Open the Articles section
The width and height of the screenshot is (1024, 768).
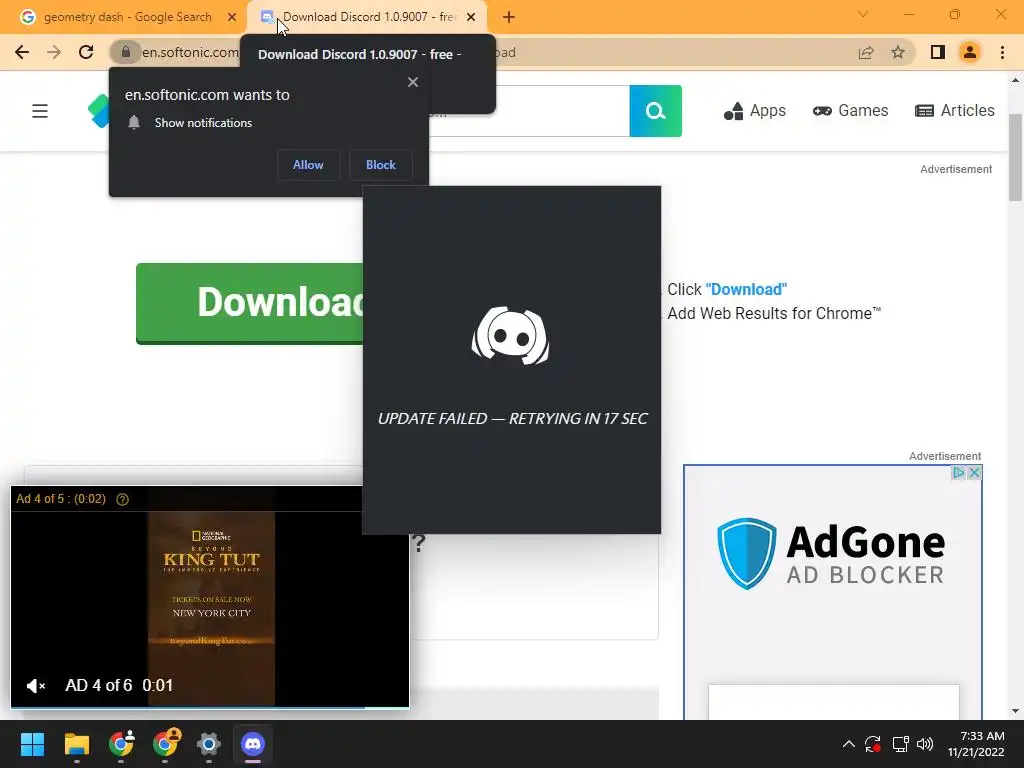click(955, 111)
